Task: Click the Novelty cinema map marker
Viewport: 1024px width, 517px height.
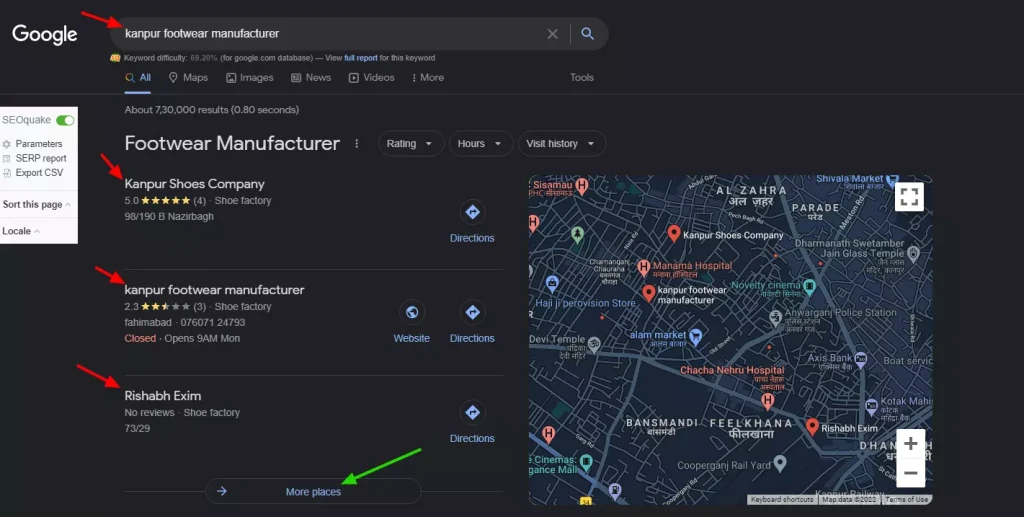Action: tap(810, 285)
